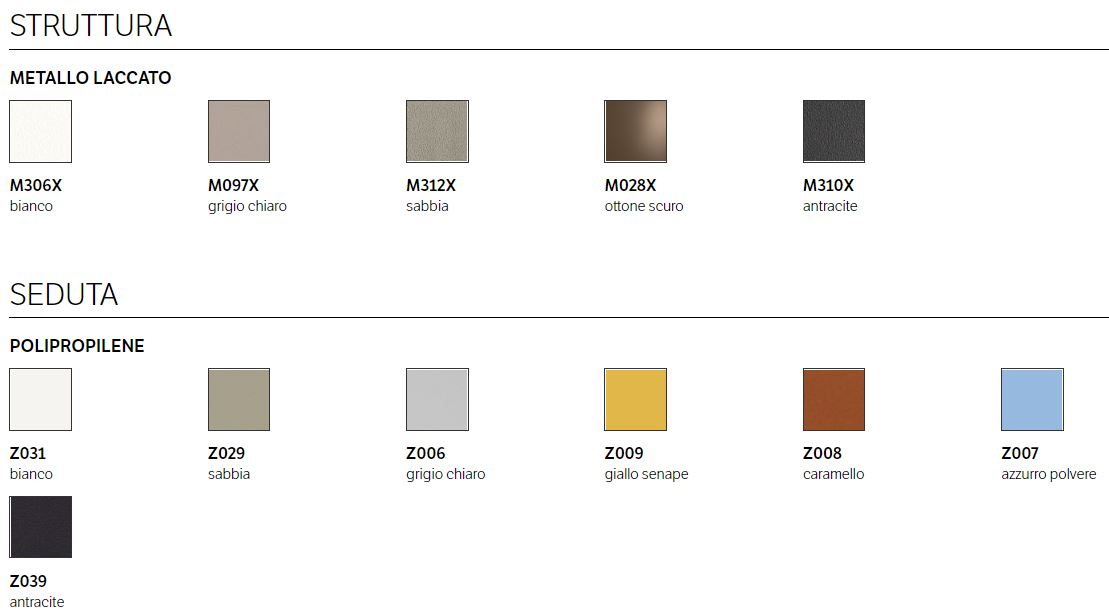The width and height of the screenshot is (1109, 615).
Task: Select the Z031 bianco seat swatch
Action: click(x=40, y=398)
